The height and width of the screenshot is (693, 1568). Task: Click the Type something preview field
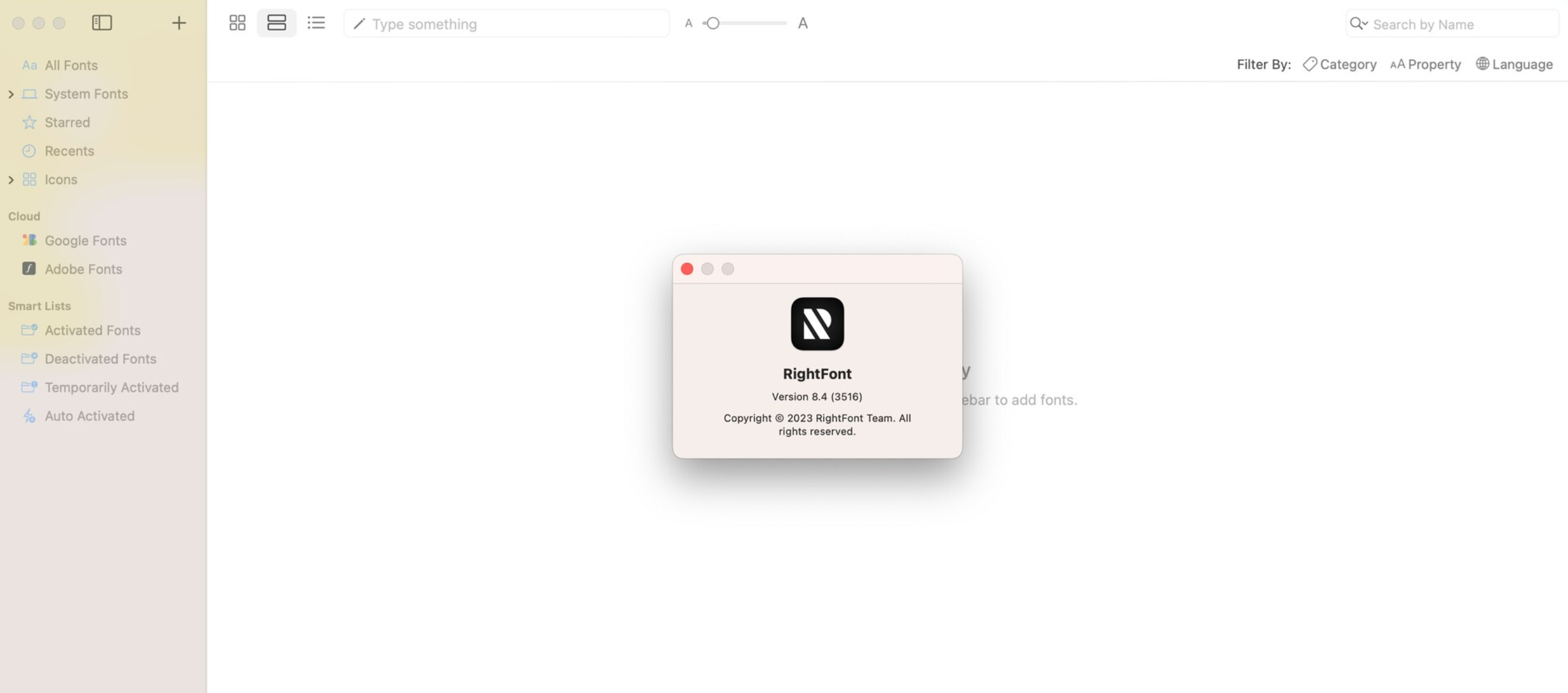click(506, 24)
